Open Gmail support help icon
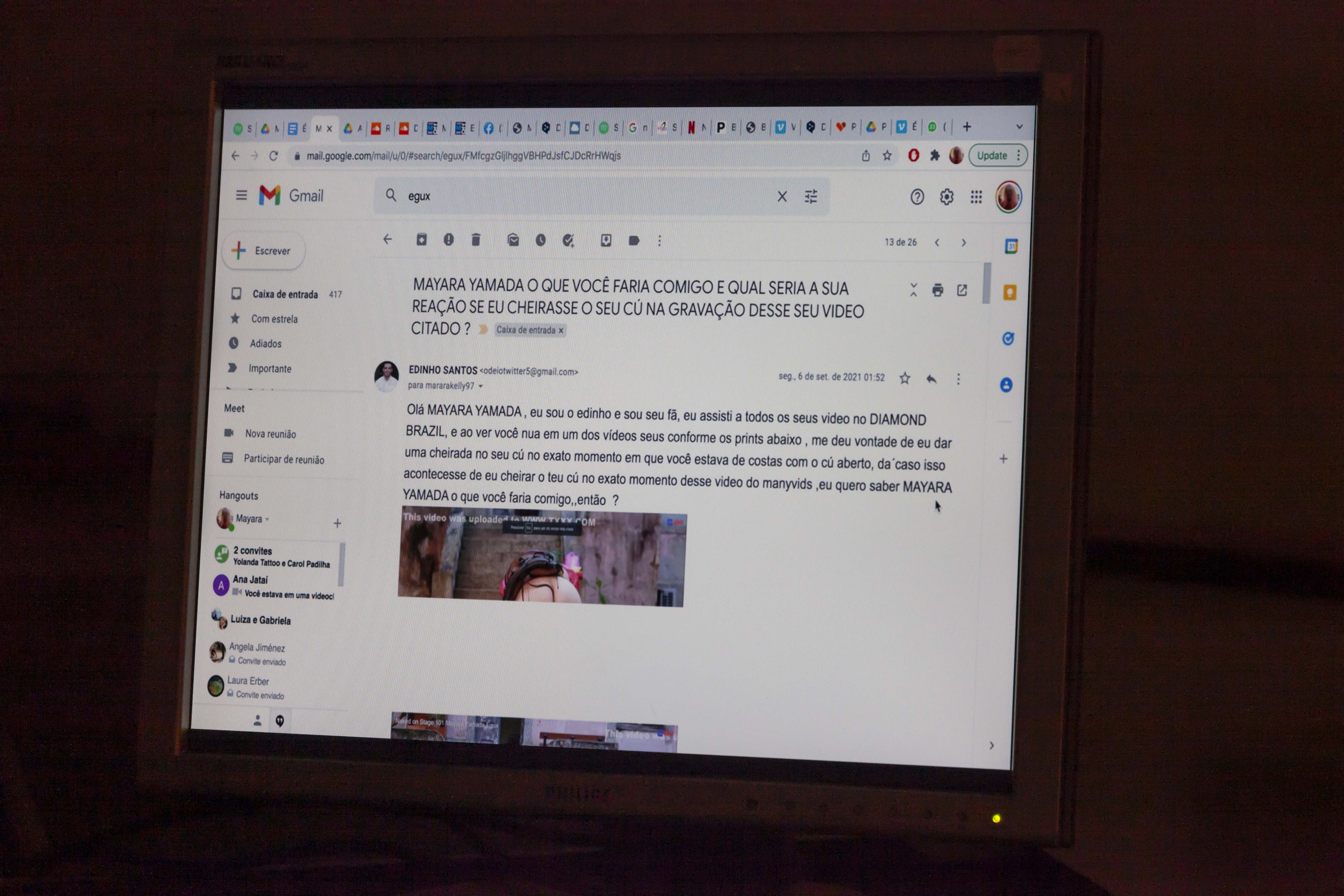Viewport: 1344px width, 896px height. click(917, 197)
